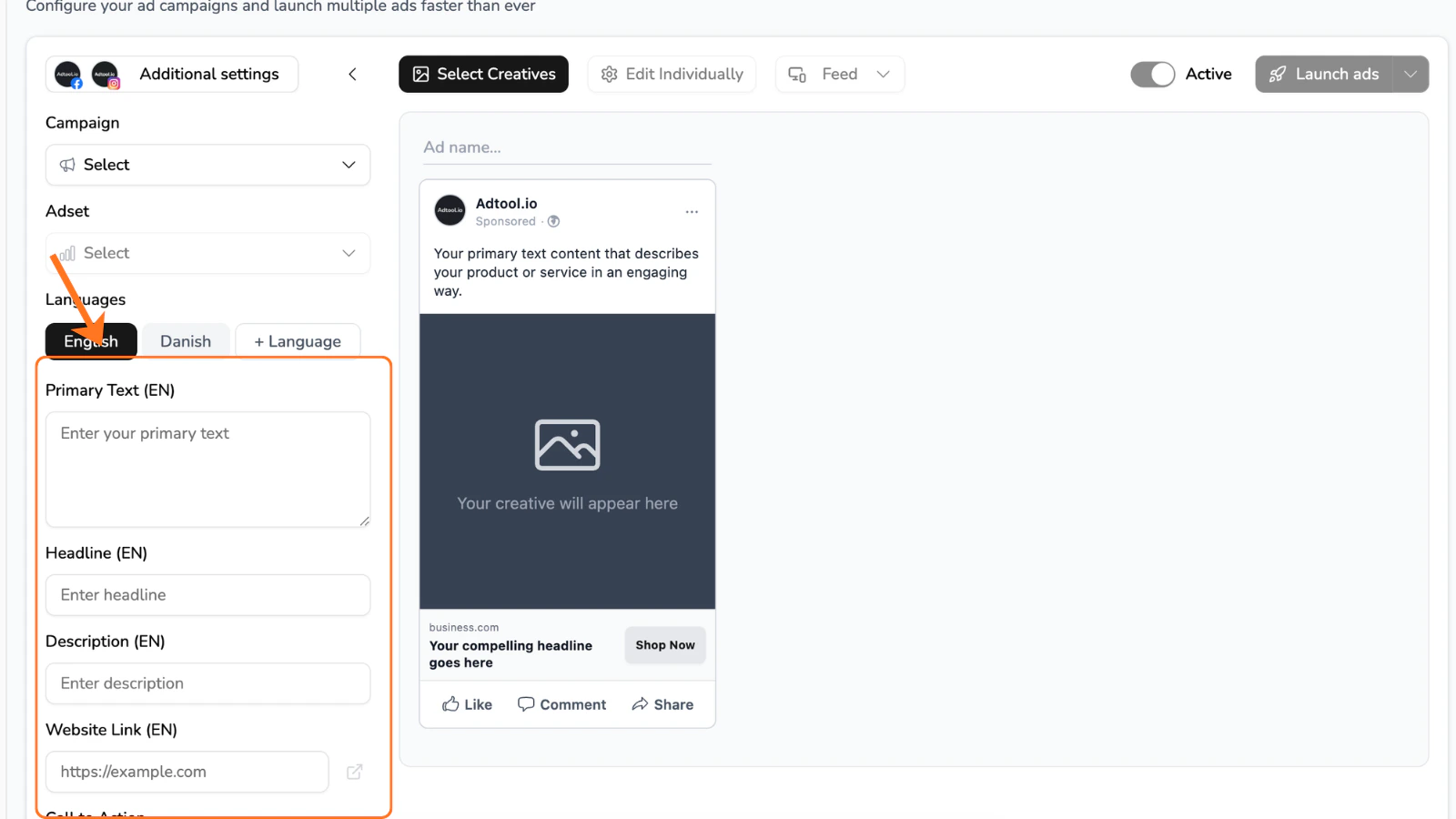Expand the Launch ads arrow menu
The height and width of the screenshot is (819, 1456).
tap(1410, 75)
